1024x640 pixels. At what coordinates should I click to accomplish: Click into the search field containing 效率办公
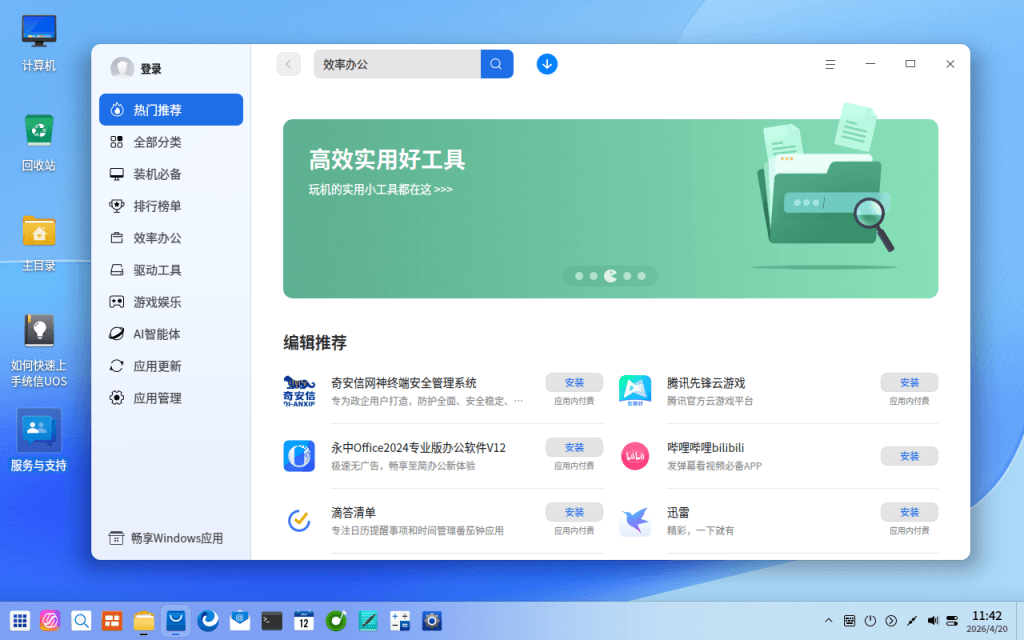(x=397, y=64)
